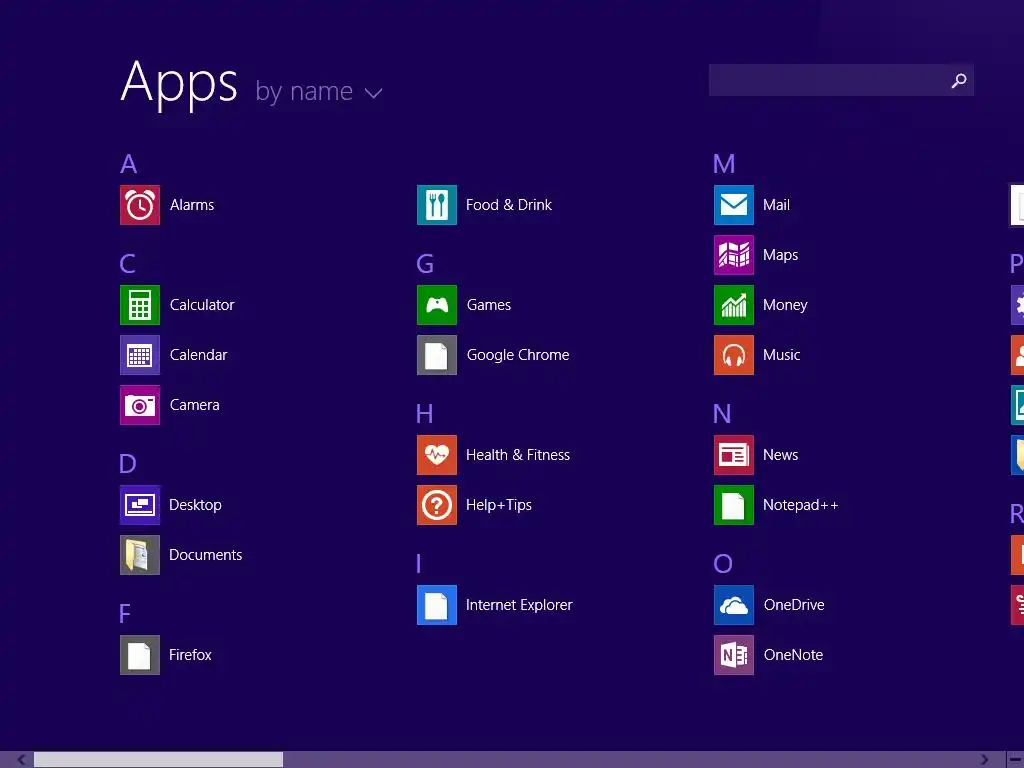Open the Money chart icon
Screen dimensions: 1024x768
[x=734, y=305]
